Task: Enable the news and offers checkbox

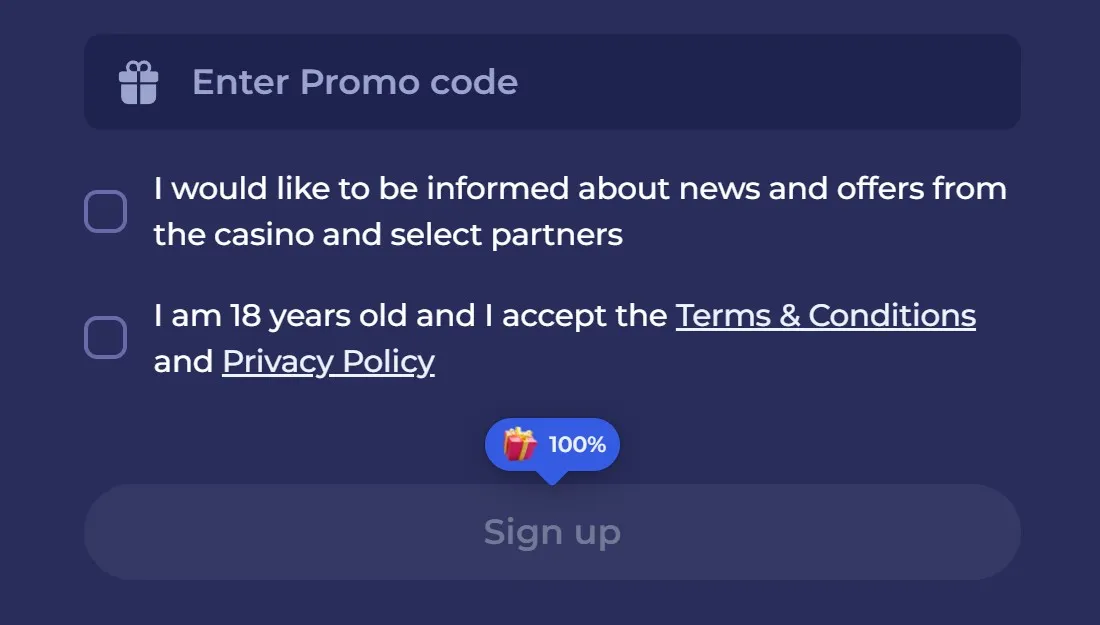Action: 105,212
